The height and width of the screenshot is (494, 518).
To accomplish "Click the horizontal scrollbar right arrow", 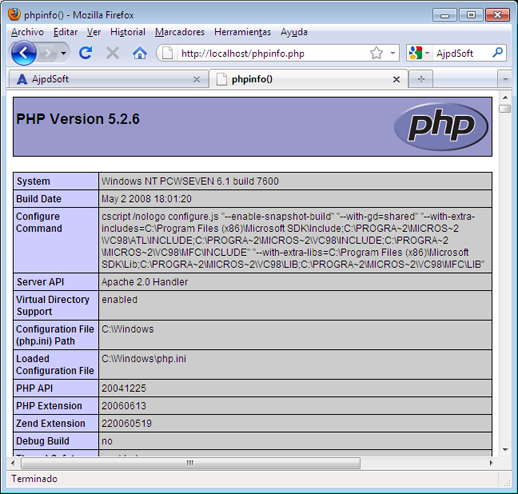I will coord(491,463).
